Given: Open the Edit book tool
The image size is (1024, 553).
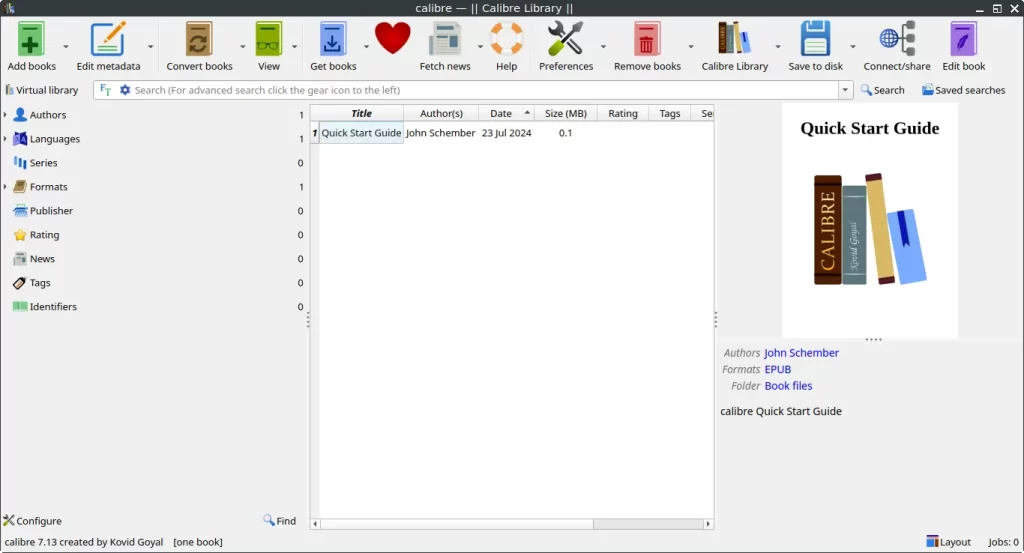Looking at the screenshot, I should point(963,40).
